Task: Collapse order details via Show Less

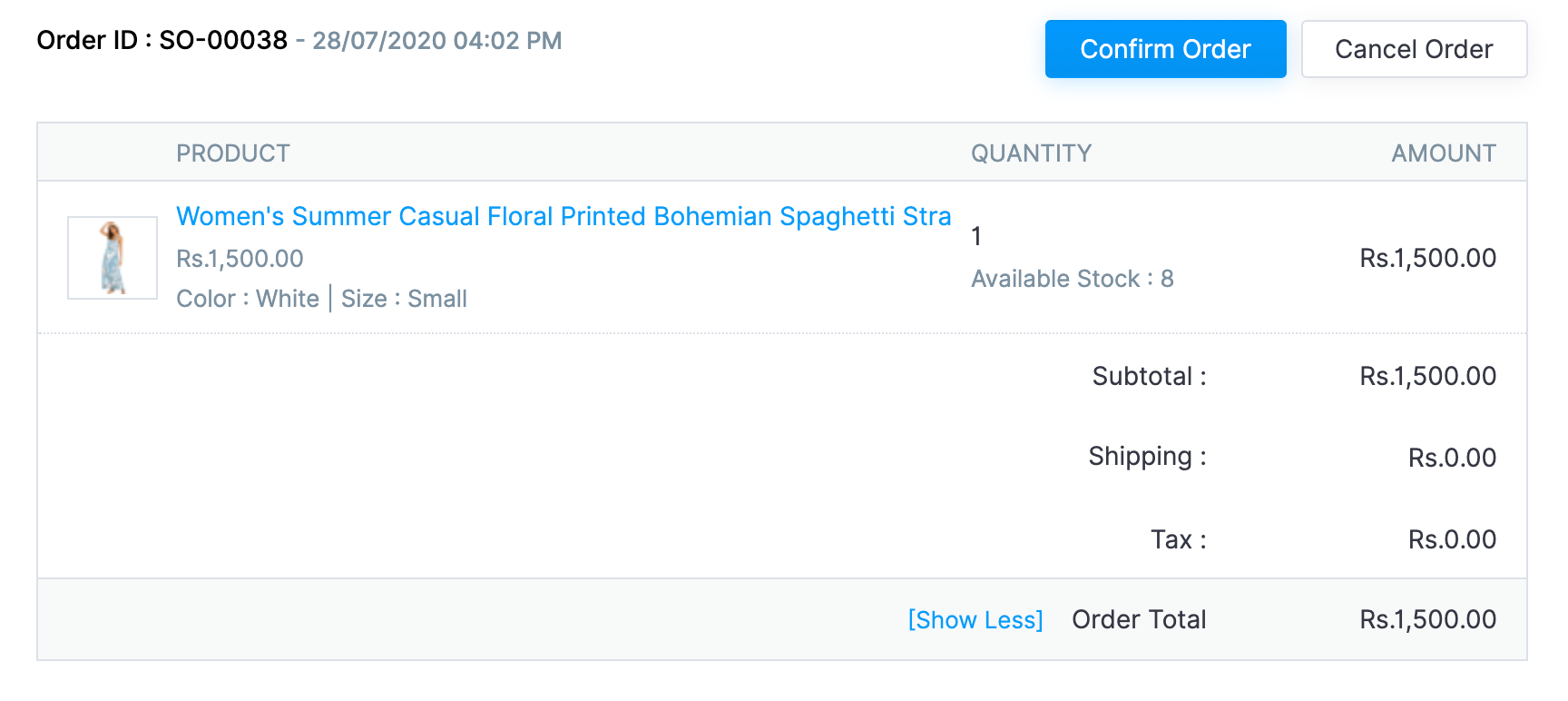Action: click(975, 620)
